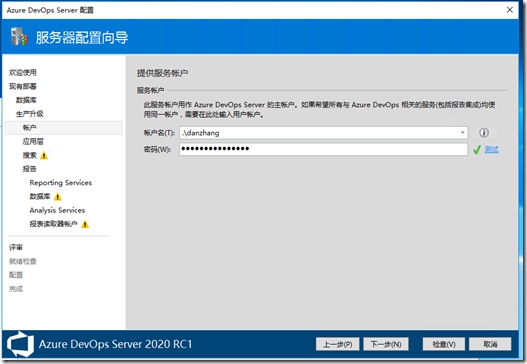The width and height of the screenshot is (527, 364).
Task: Click the info icon beside account name
Action: click(x=484, y=133)
